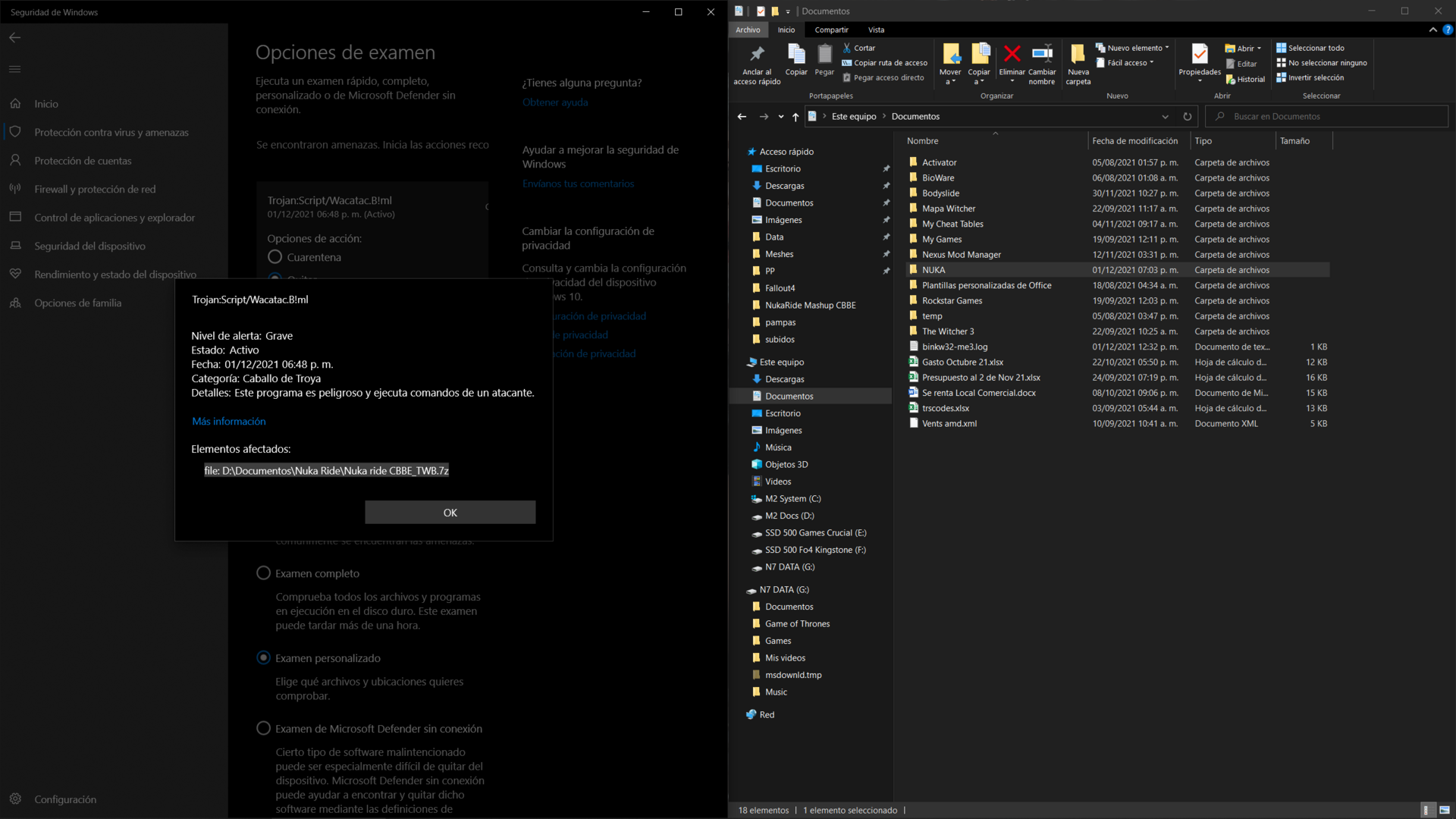Click the Copiar icon in Portapapeles group
The image size is (1456, 819).
796,55
